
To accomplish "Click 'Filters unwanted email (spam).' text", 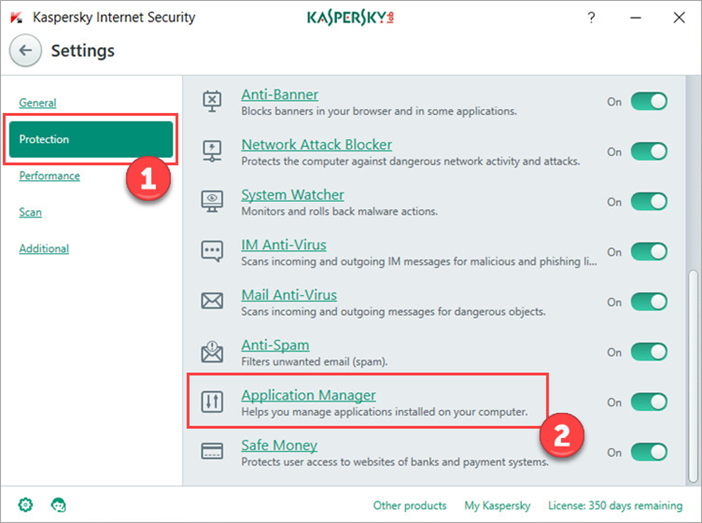I will [314, 361].
